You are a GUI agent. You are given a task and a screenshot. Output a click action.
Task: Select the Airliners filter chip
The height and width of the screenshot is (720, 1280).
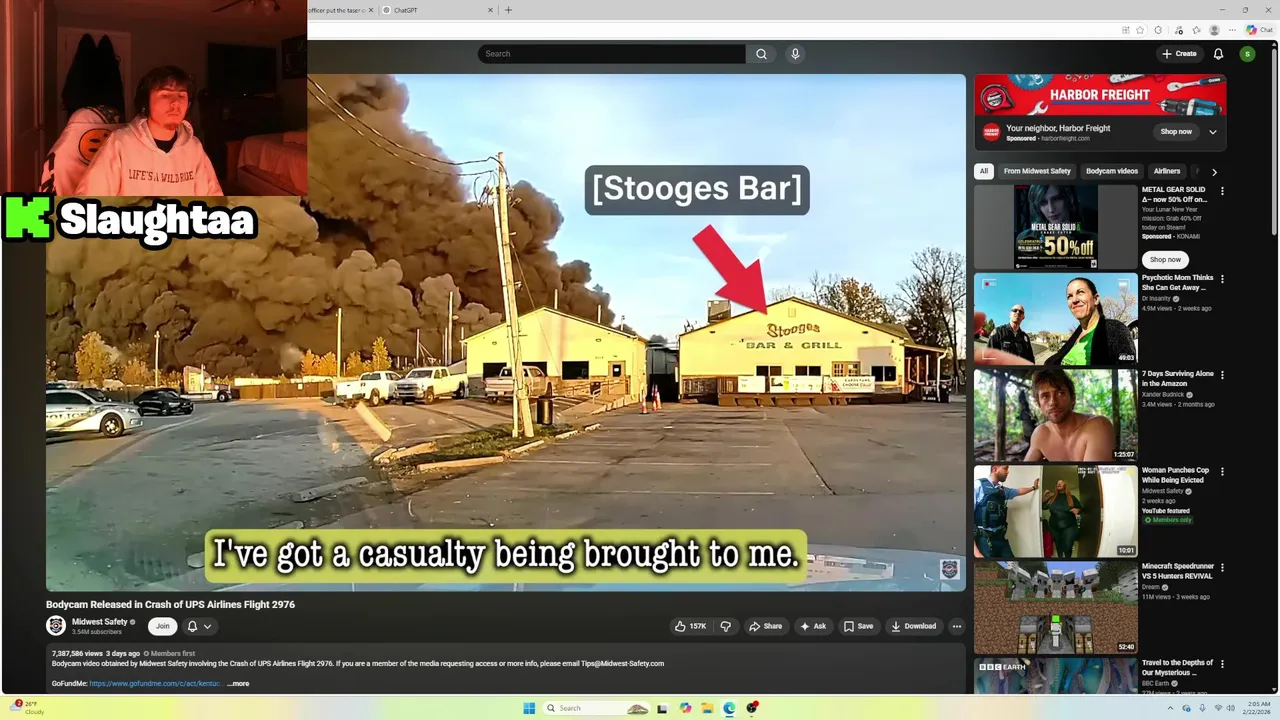click(1166, 171)
